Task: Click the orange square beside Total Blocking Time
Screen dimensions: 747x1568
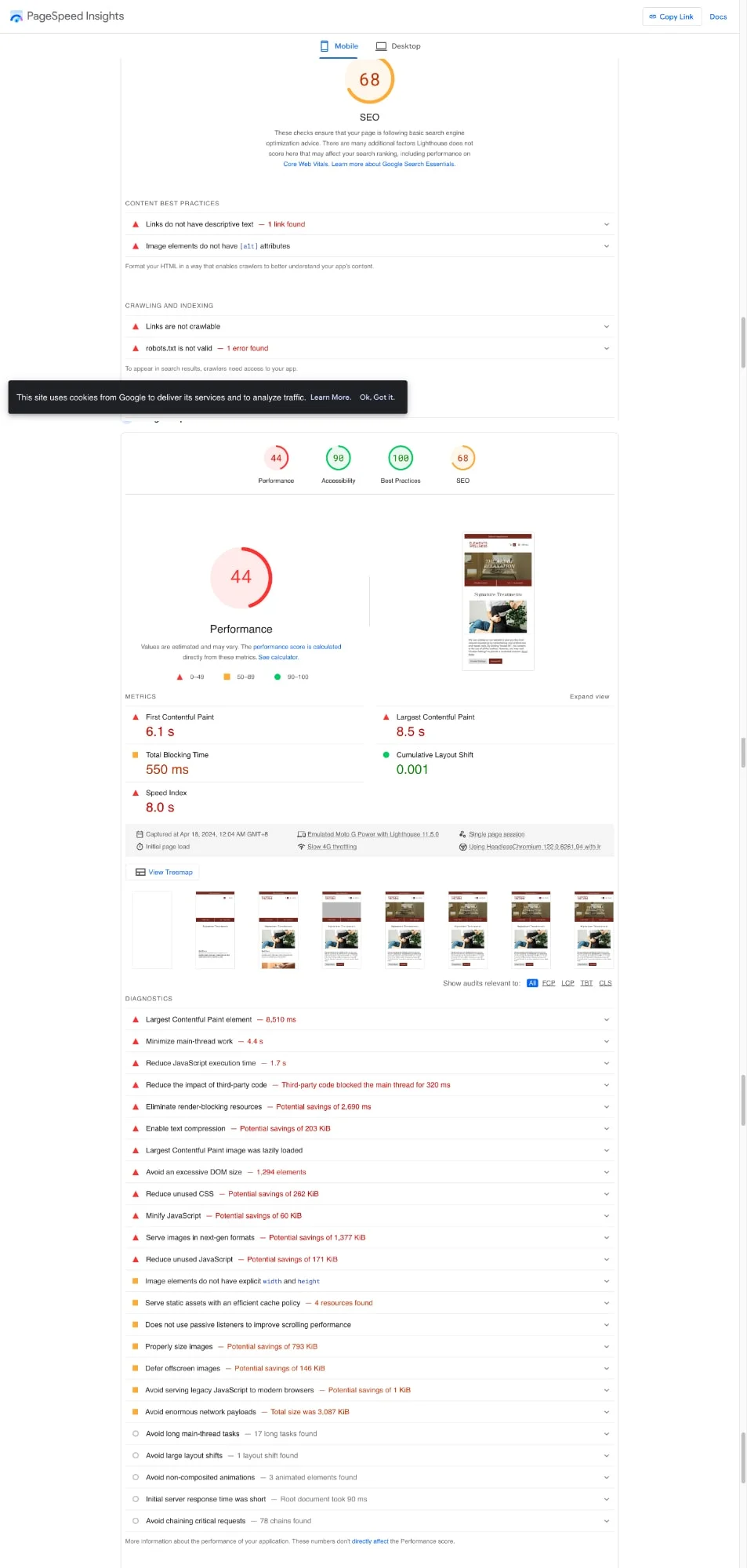Action: (136, 755)
